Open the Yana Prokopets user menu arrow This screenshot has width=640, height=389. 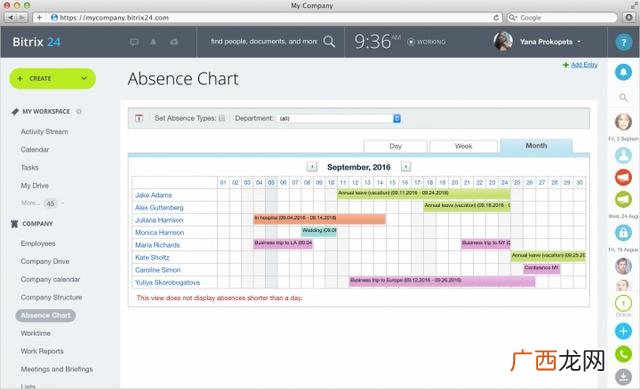(579, 42)
